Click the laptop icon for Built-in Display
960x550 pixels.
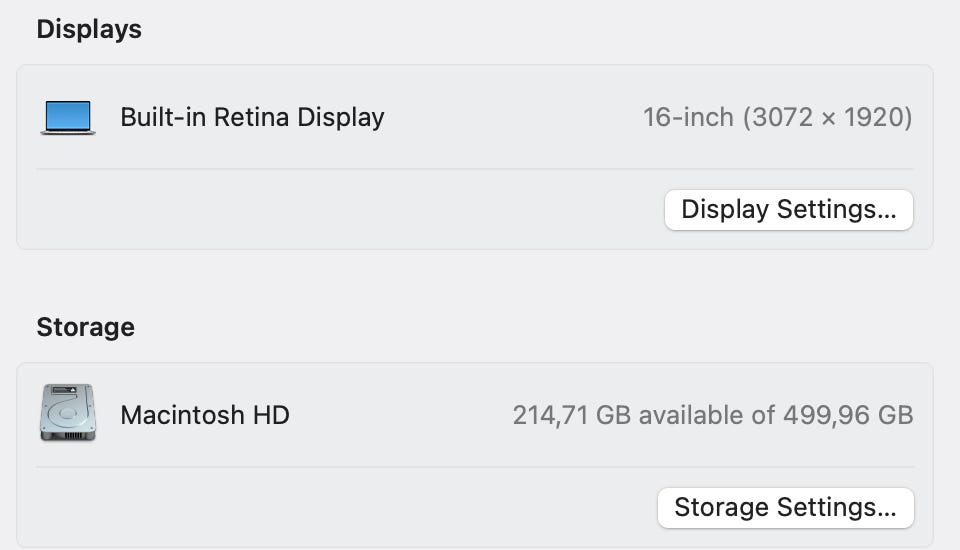click(68, 117)
